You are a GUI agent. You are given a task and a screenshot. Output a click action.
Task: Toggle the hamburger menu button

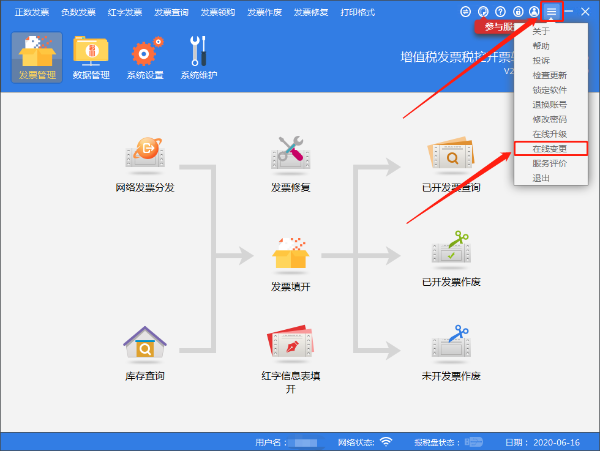click(x=551, y=12)
